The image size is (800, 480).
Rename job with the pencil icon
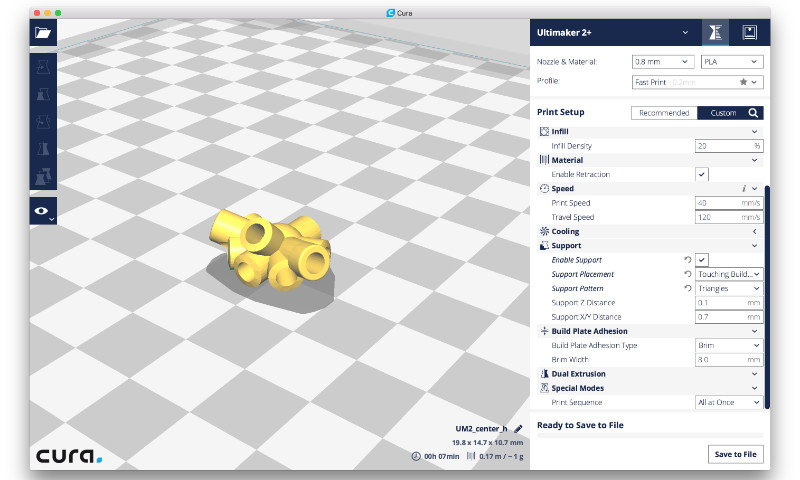518,429
